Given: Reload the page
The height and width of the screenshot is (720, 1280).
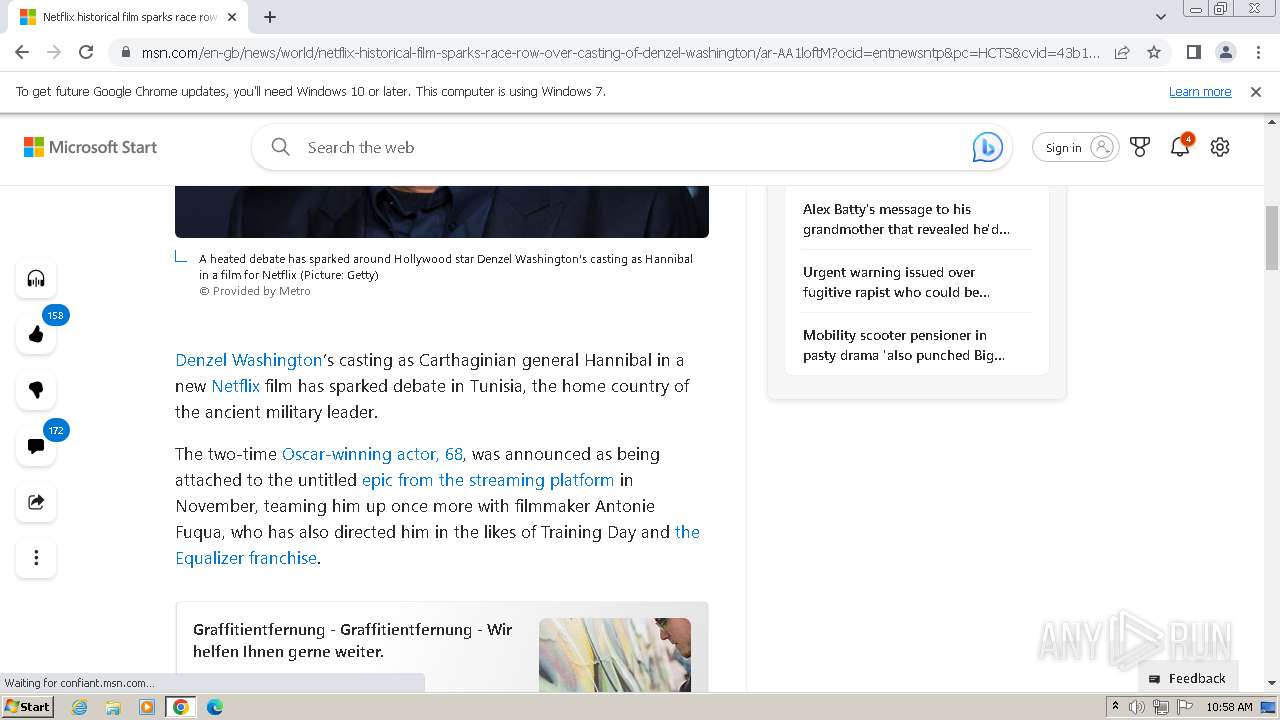Looking at the screenshot, I should [x=86, y=52].
